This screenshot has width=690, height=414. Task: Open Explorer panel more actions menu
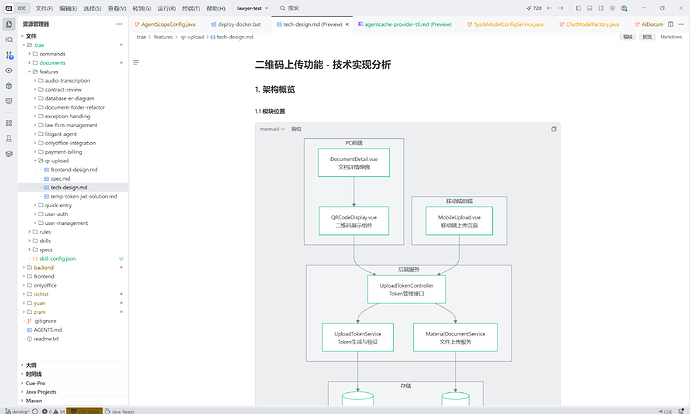[x=119, y=24]
